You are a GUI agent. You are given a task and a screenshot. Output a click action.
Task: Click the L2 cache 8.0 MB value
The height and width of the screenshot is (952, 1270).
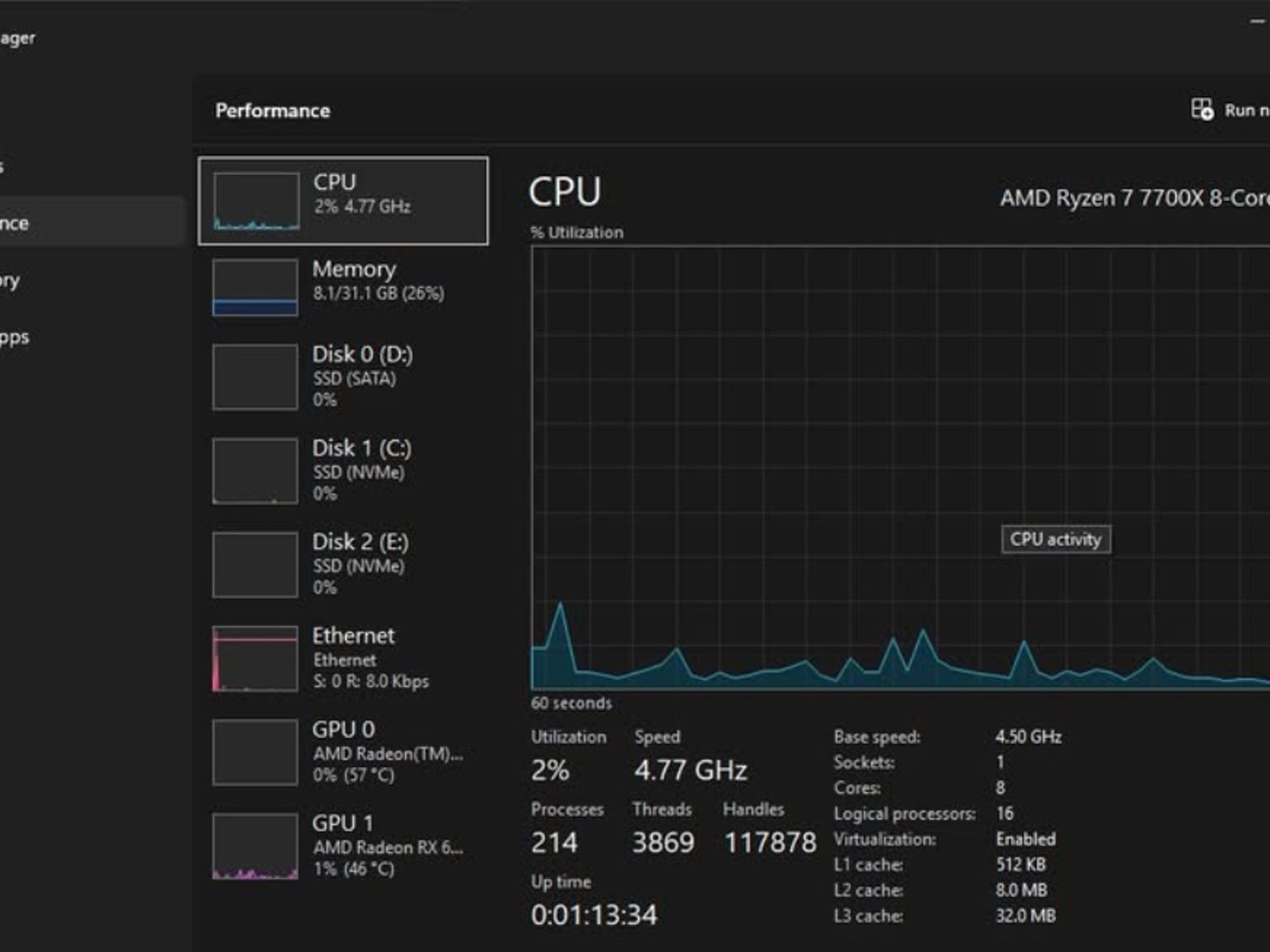tap(1021, 890)
